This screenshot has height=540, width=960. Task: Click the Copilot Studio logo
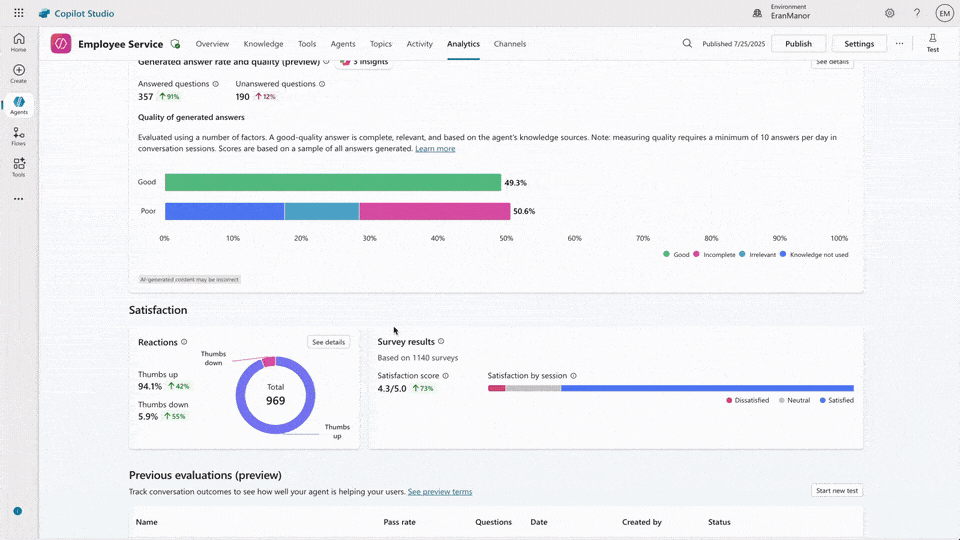pyautogui.click(x=76, y=13)
